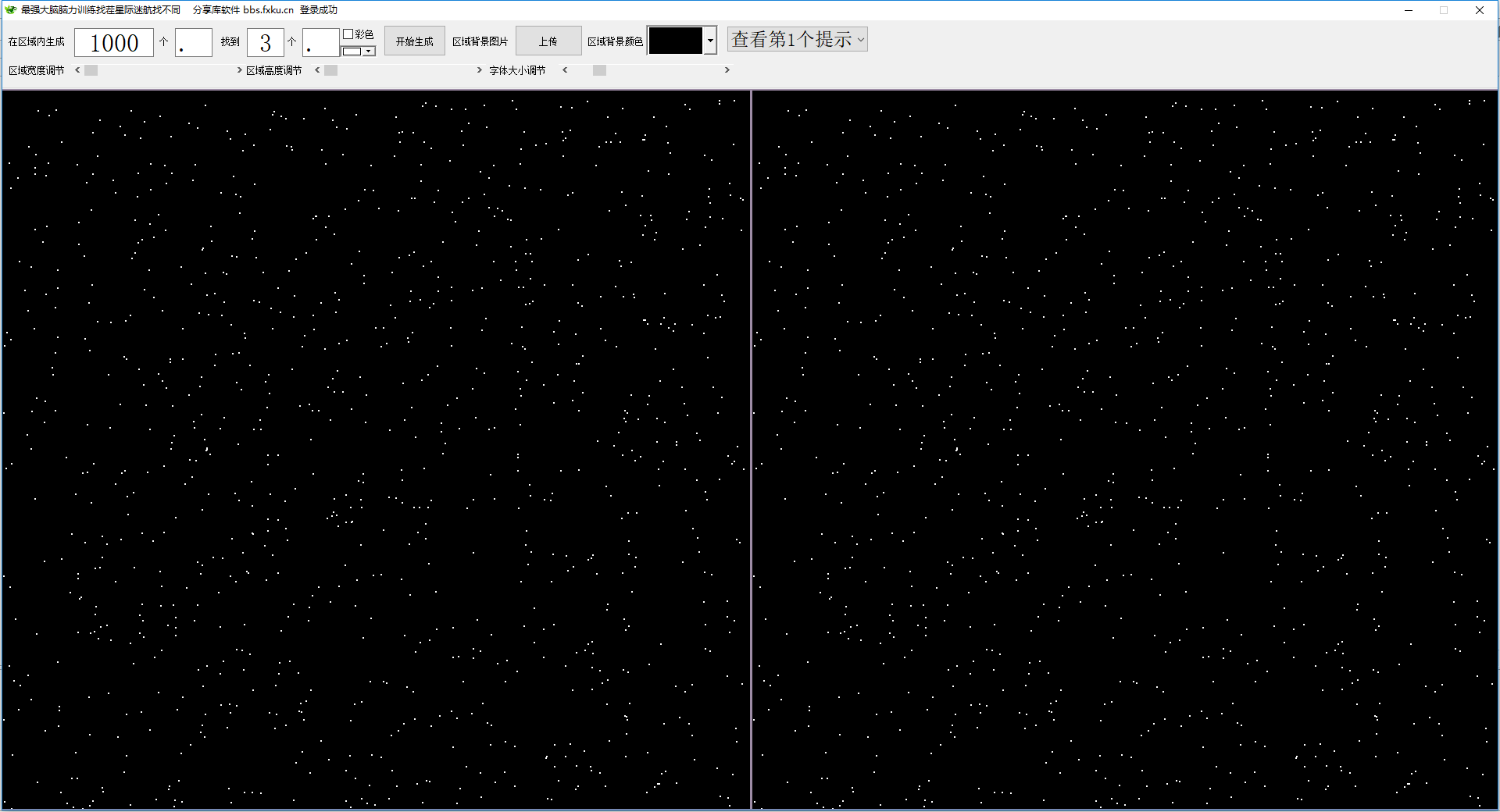
Task: Tick the 彩色 checkbox
Action: pos(348,34)
